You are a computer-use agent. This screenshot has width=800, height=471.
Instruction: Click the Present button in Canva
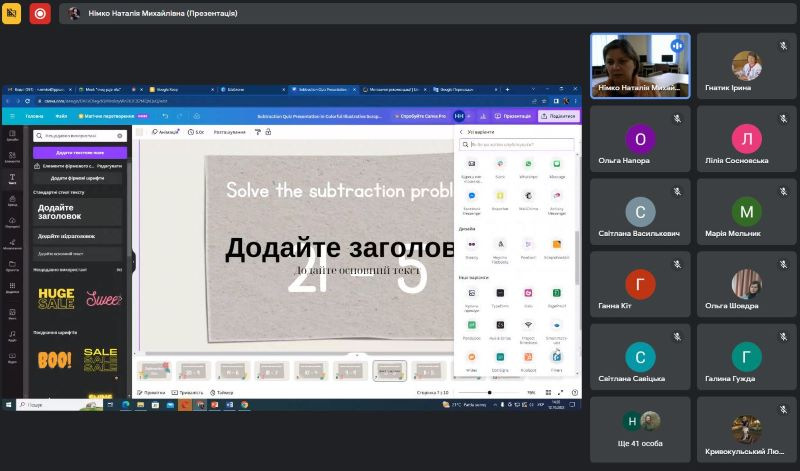(513, 116)
